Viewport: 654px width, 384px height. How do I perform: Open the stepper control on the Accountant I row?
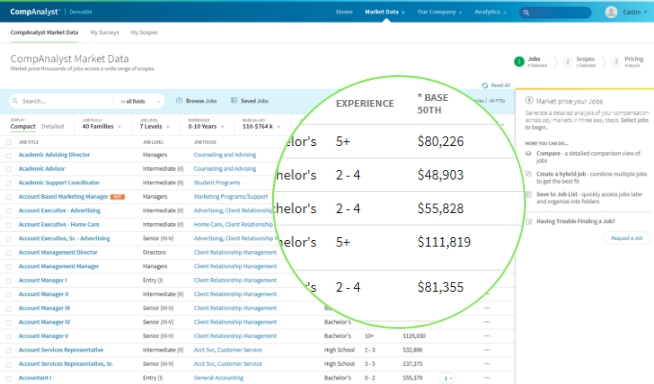448,378
